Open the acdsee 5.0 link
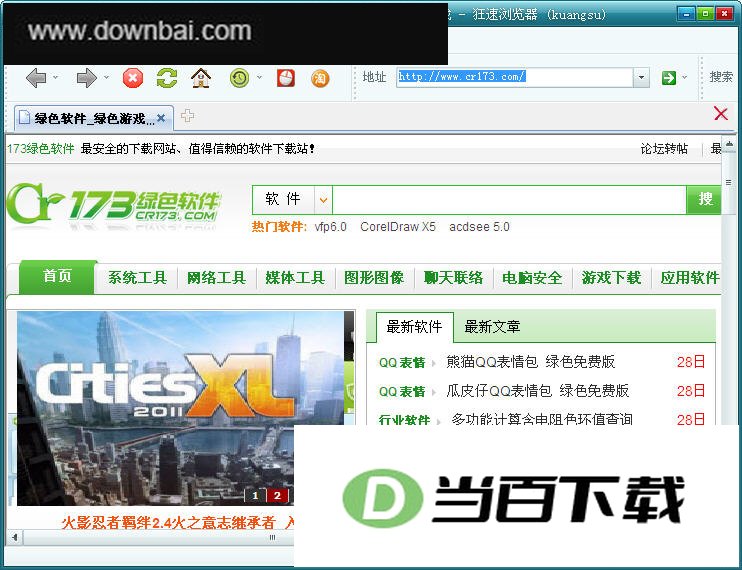This screenshot has height=570, width=742. tap(479, 227)
